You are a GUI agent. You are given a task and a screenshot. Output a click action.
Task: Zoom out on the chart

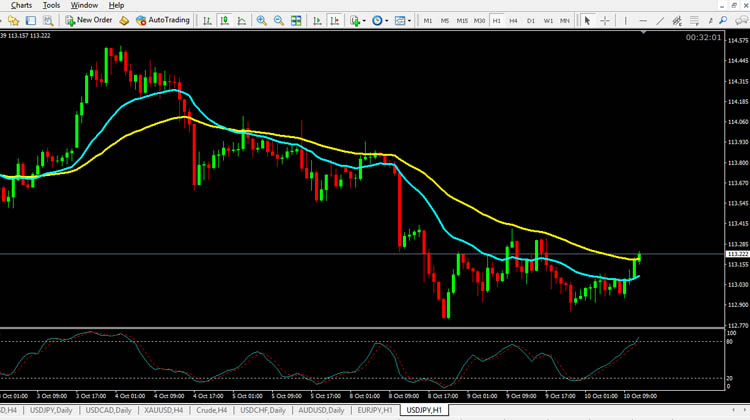click(278, 21)
